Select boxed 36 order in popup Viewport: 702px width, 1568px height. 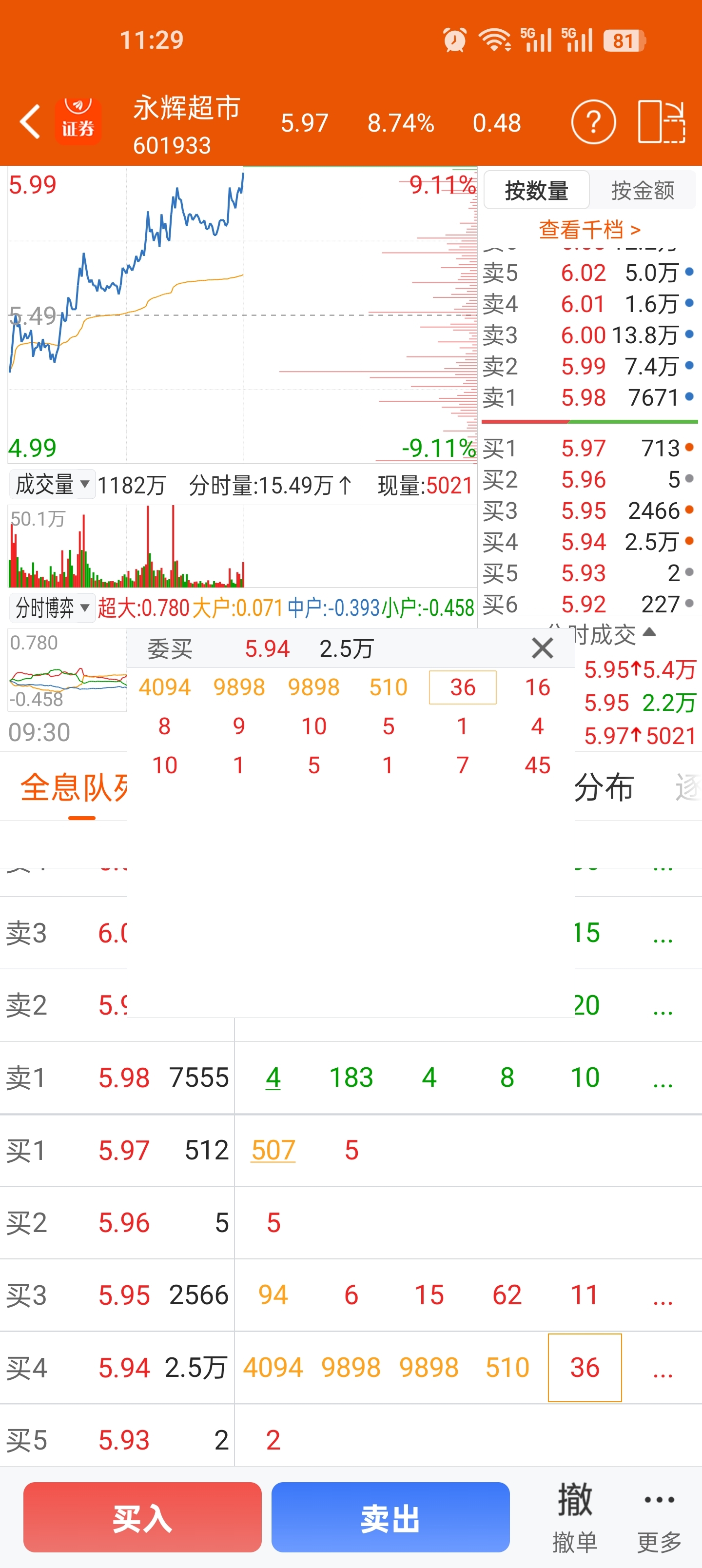(463, 687)
